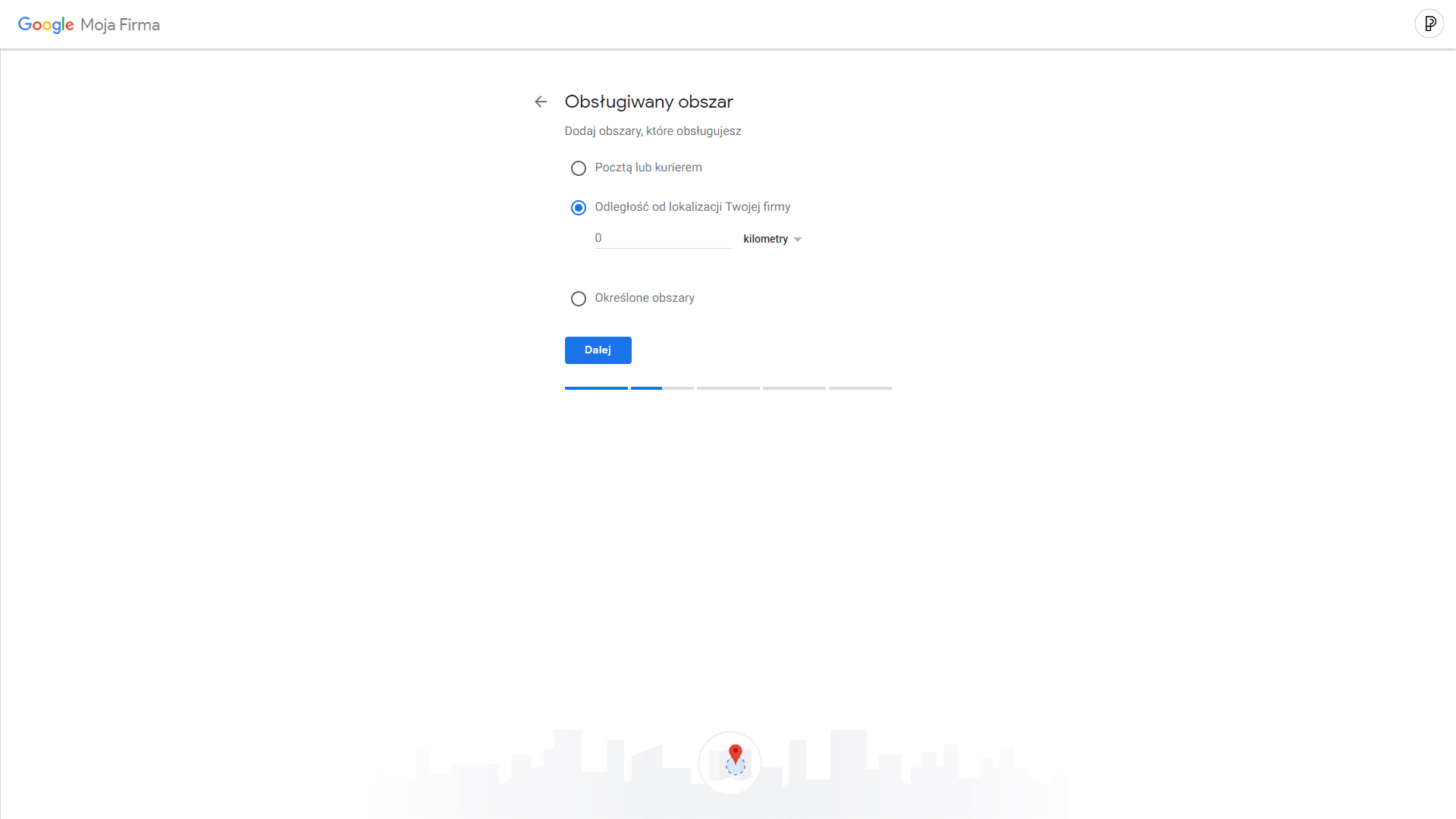Click the Określone obszary label text
The image size is (1456, 819).
tap(645, 298)
